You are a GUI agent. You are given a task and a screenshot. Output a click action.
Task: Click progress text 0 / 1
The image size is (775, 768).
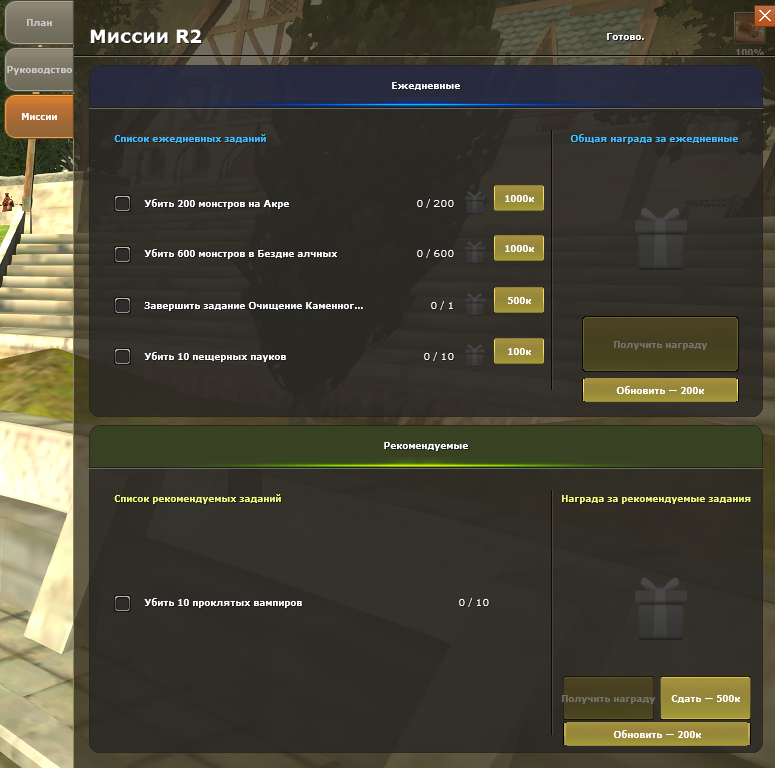442,305
